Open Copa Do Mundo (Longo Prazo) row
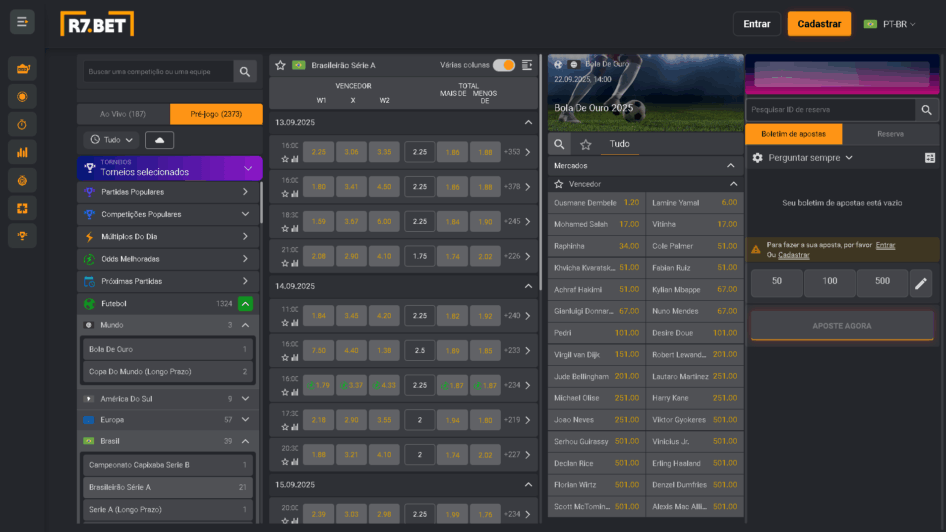This screenshot has width=946, height=532. 168,372
